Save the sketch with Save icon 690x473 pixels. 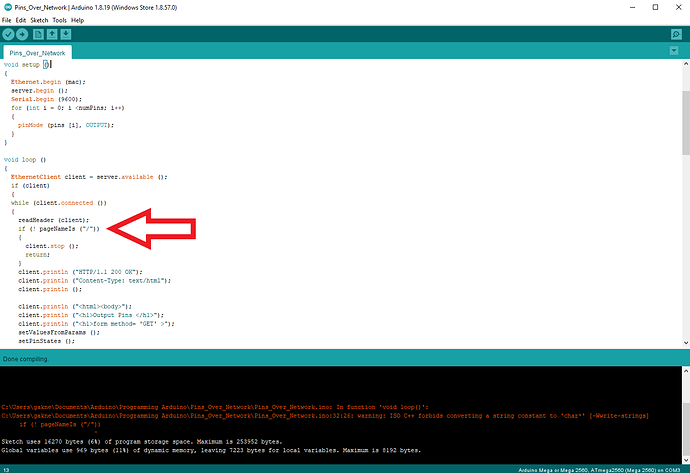(66, 34)
